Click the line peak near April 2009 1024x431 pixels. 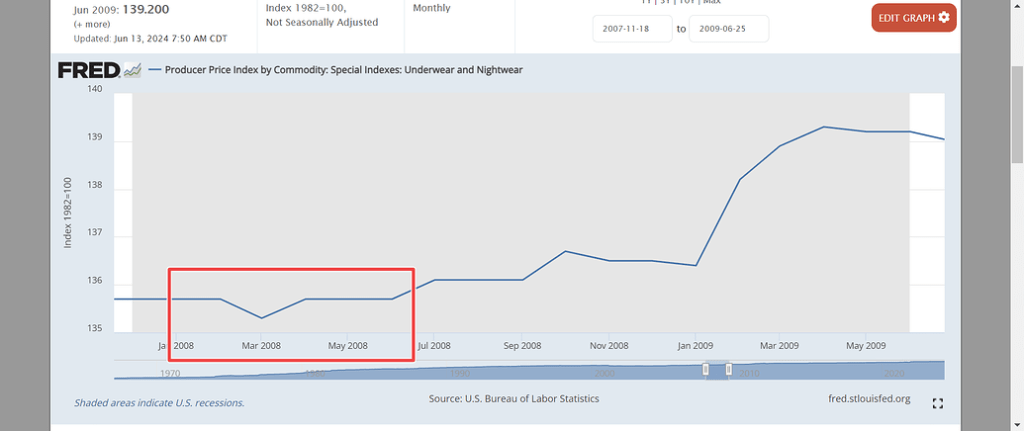pyautogui.click(x=823, y=127)
